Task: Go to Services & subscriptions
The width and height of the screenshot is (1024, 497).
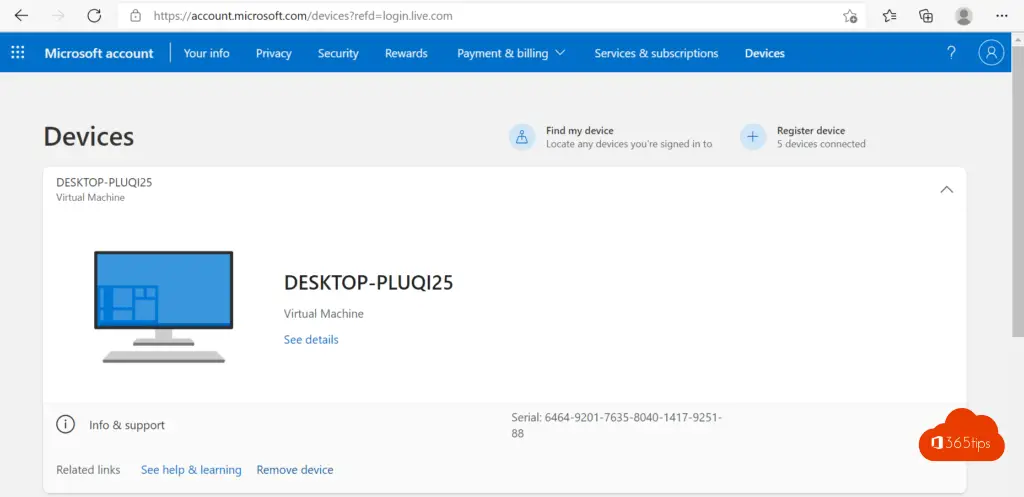Action: click(656, 53)
